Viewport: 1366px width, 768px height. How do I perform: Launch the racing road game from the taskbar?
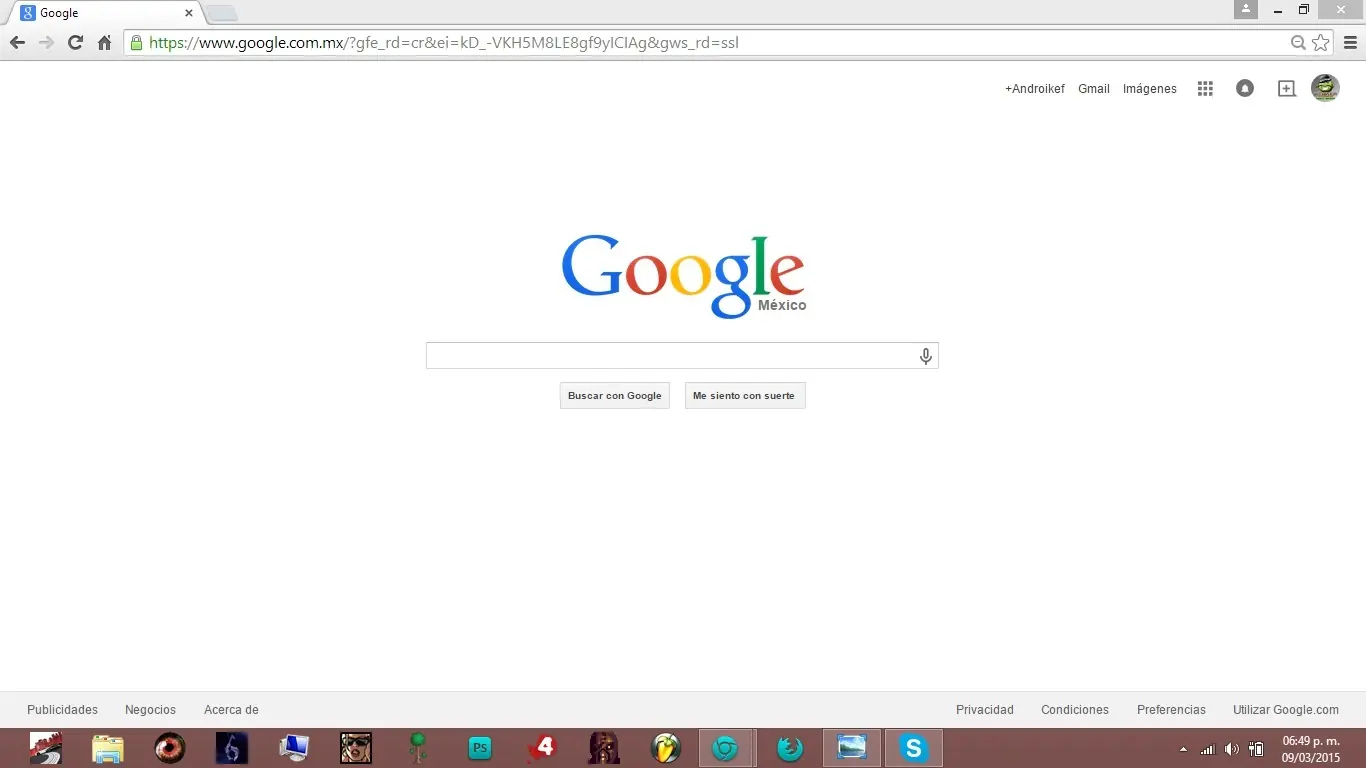[x=46, y=748]
